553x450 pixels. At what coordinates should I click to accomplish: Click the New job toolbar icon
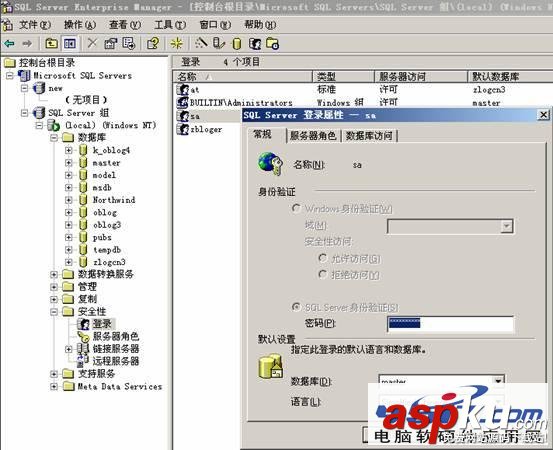(x=273, y=44)
